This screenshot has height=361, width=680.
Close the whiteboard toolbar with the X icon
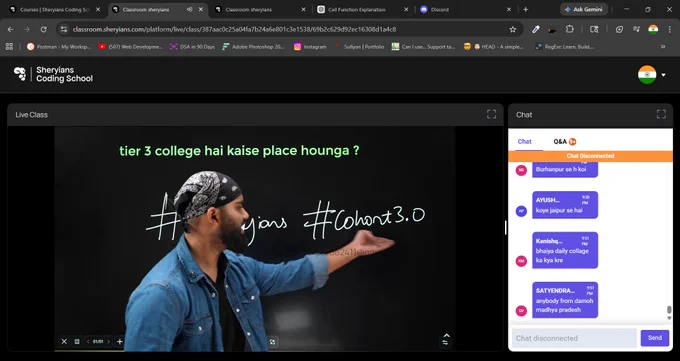click(x=64, y=341)
